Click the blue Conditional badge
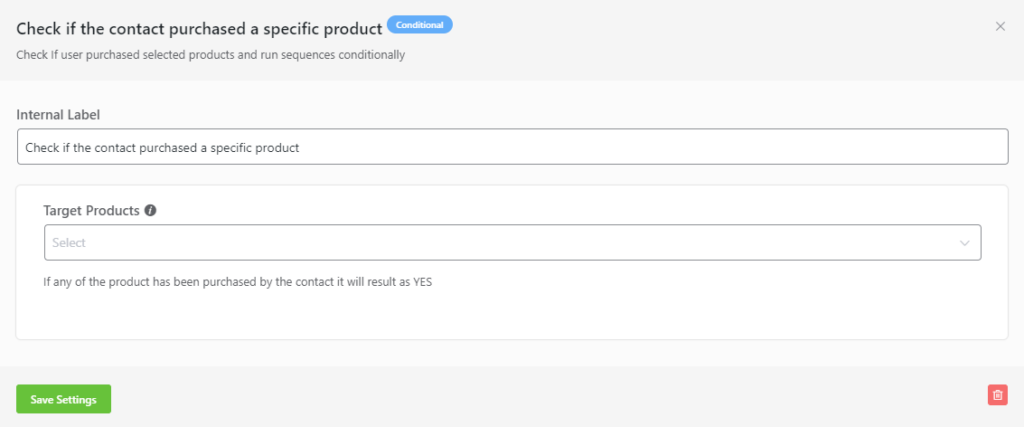Viewport: 1024px width, 427px height. (x=419, y=25)
